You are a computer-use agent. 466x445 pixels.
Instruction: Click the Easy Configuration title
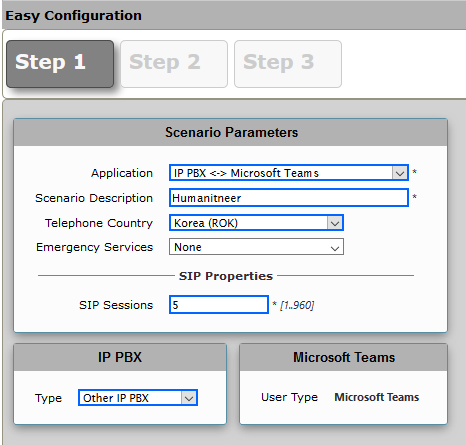(73, 16)
